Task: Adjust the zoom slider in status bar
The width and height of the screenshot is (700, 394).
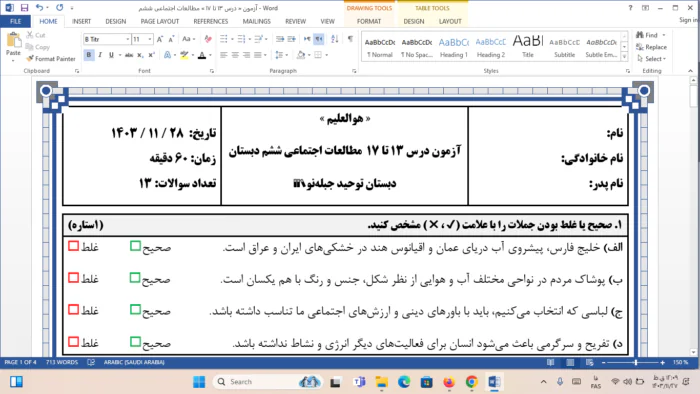Action: tap(636, 362)
